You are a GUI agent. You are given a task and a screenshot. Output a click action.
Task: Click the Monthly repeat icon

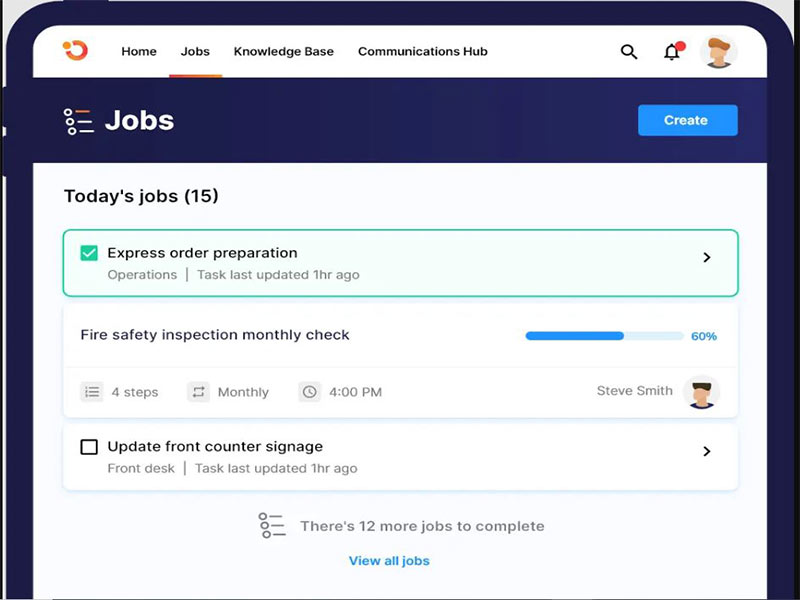(x=198, y=392)
